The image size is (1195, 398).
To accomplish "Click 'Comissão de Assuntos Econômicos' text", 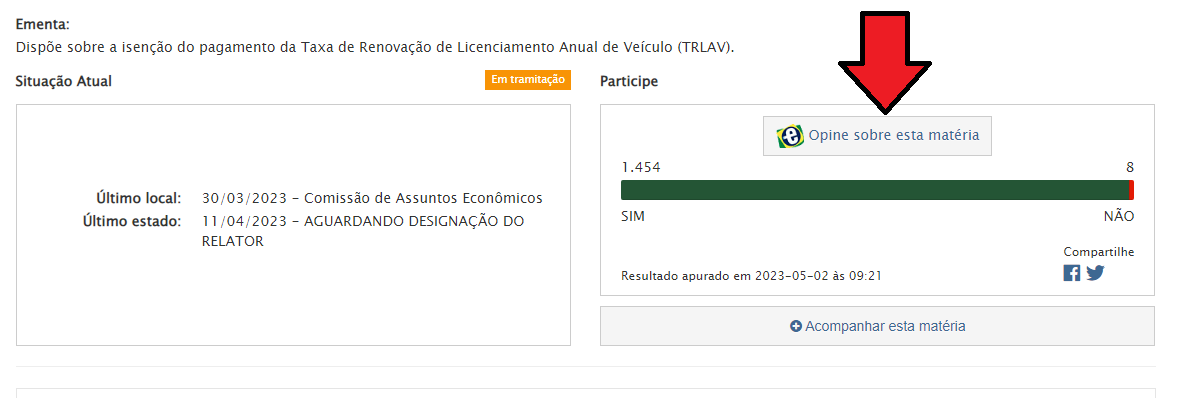I will tap(423, 198).
